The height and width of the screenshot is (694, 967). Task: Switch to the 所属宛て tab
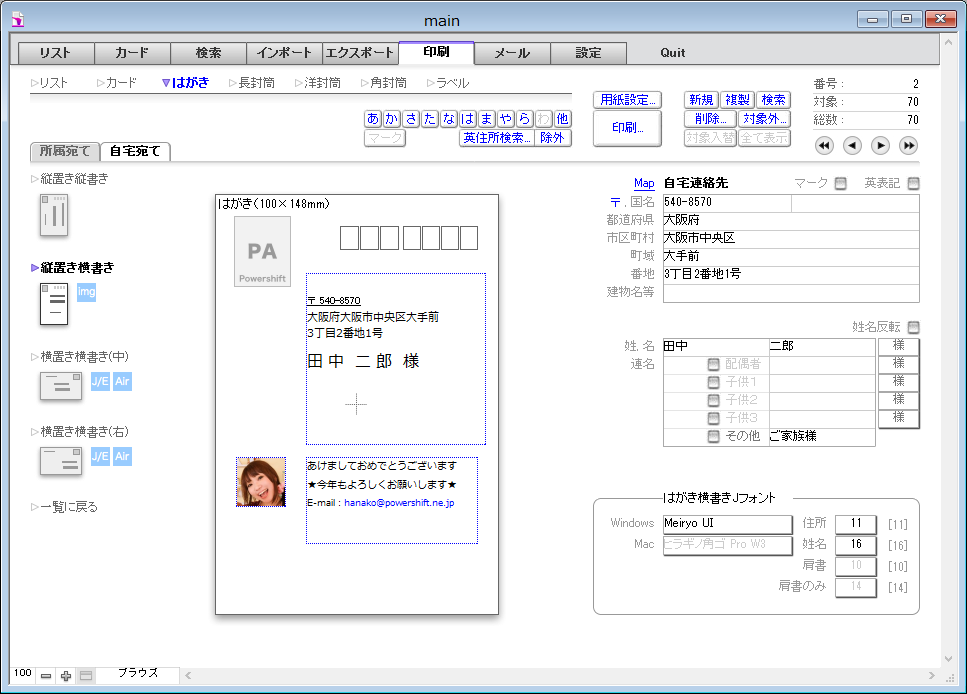[x=65, y=152]
